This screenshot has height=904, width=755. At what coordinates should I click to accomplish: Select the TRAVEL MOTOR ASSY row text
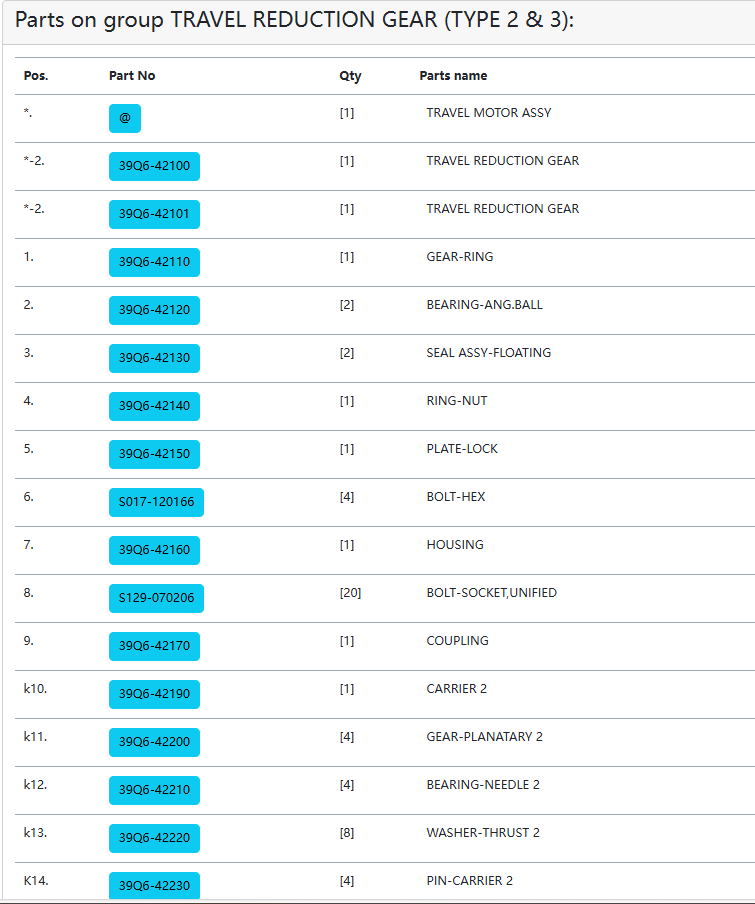pos(489,112)
